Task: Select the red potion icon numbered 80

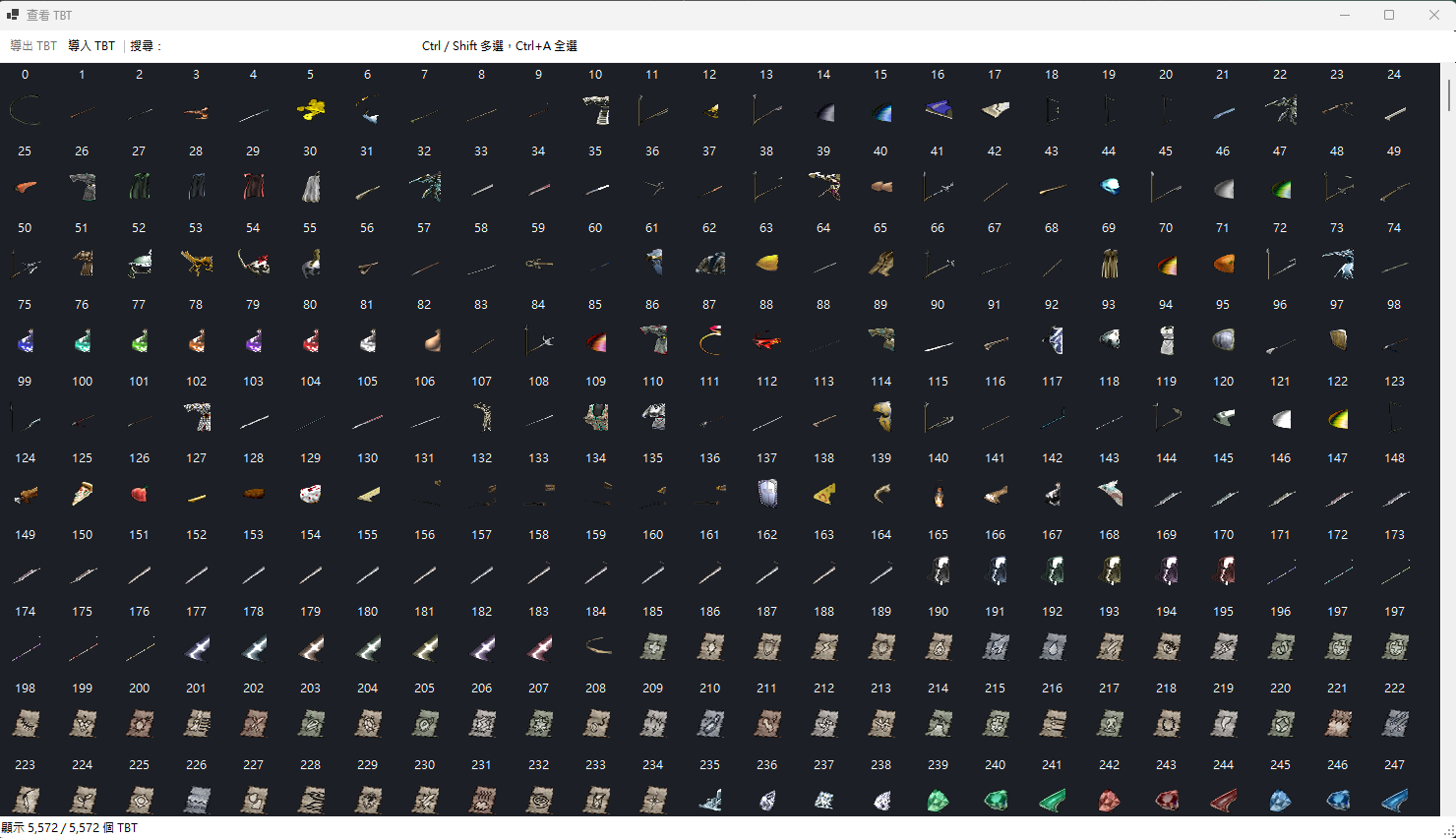Action: point(311,340)
